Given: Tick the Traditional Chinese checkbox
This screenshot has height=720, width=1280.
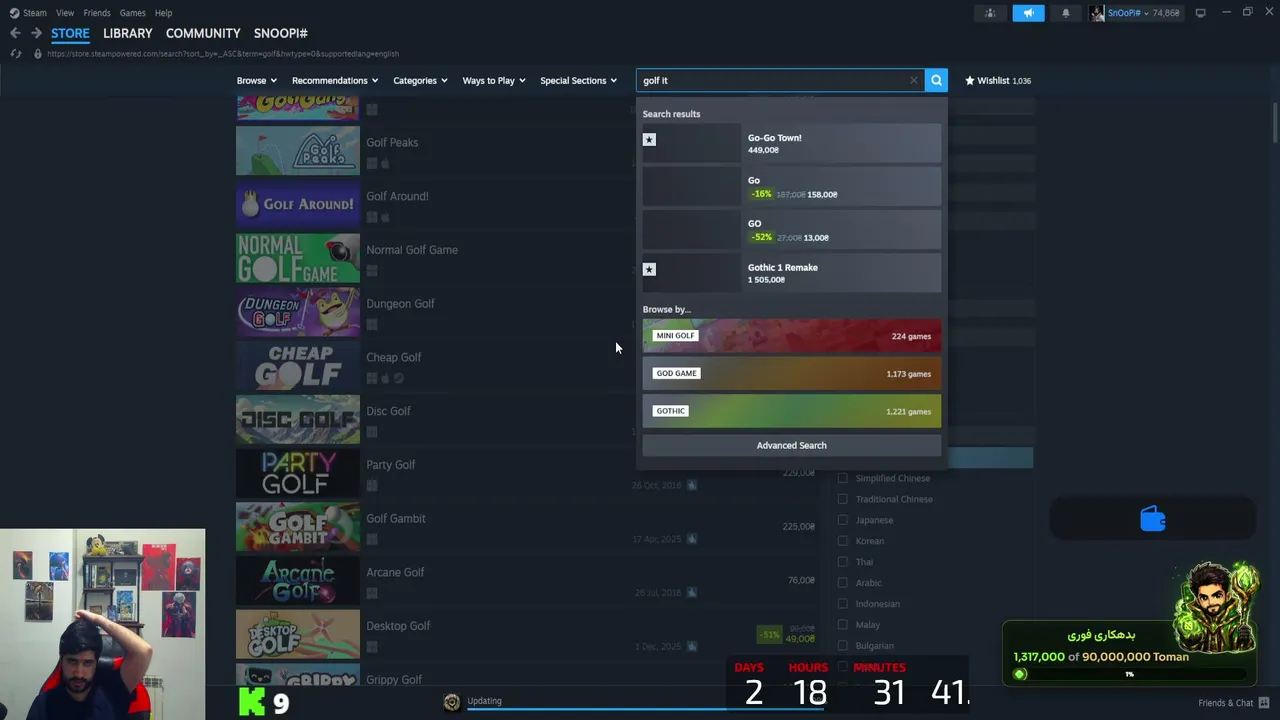Looking at the screenshot, I should 842,499.
